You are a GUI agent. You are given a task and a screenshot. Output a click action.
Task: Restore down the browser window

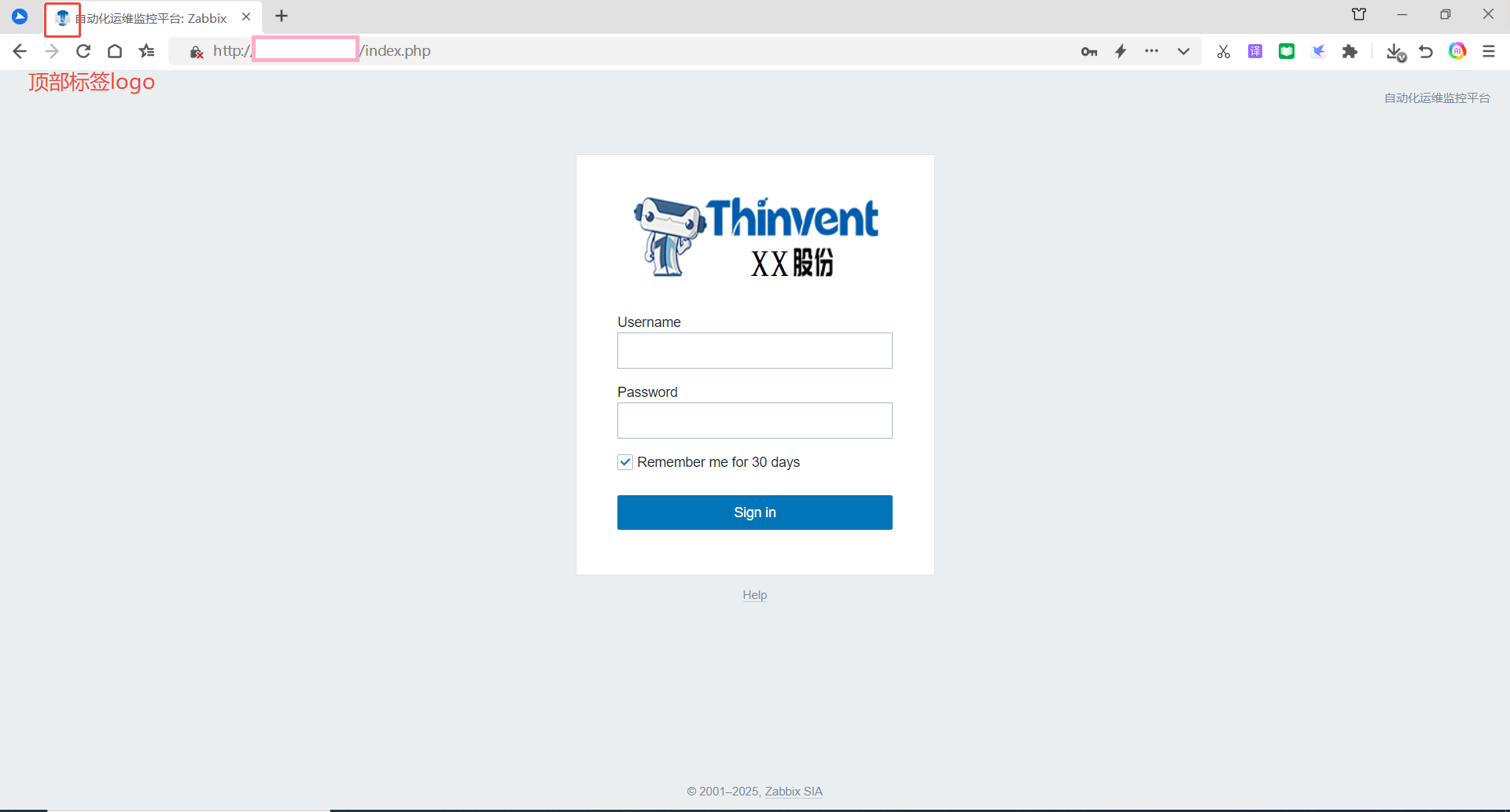tap(1446, 14)
